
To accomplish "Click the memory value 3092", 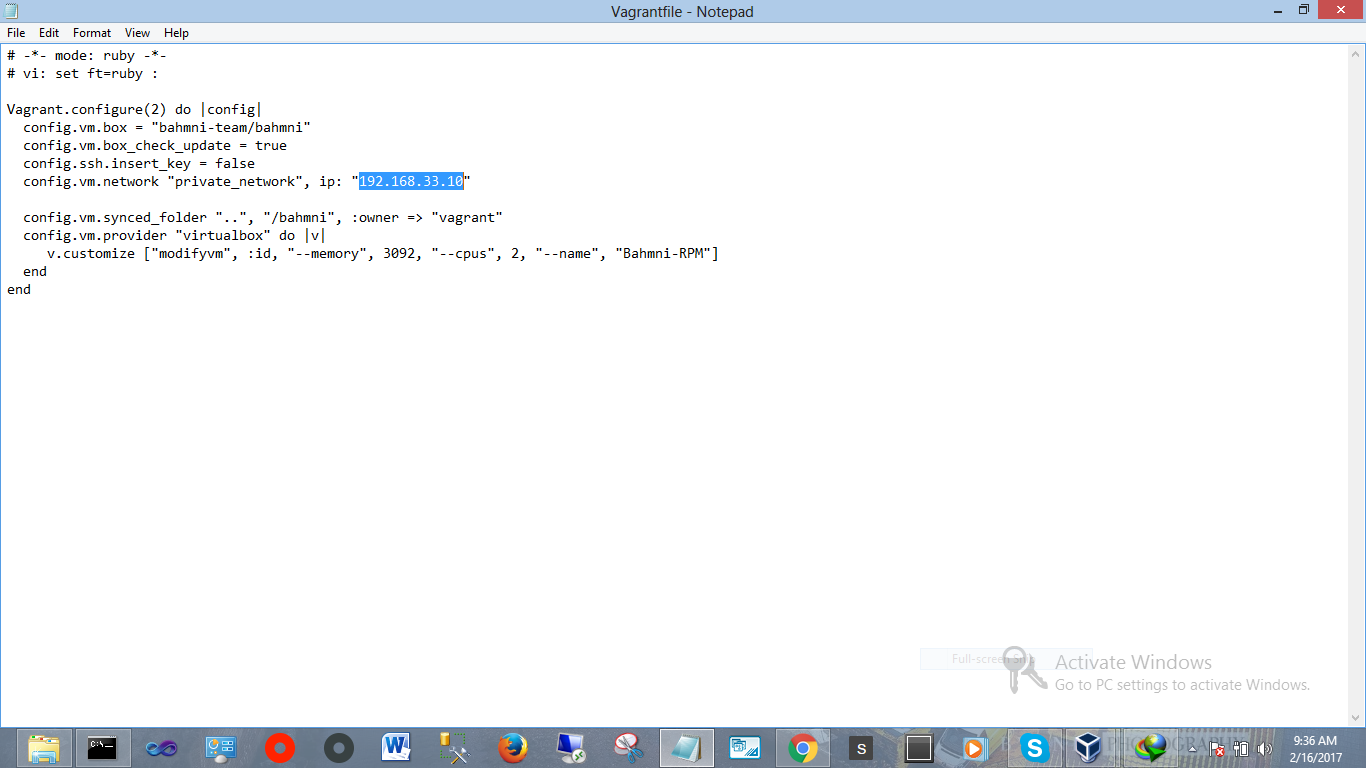I will 399,253.
